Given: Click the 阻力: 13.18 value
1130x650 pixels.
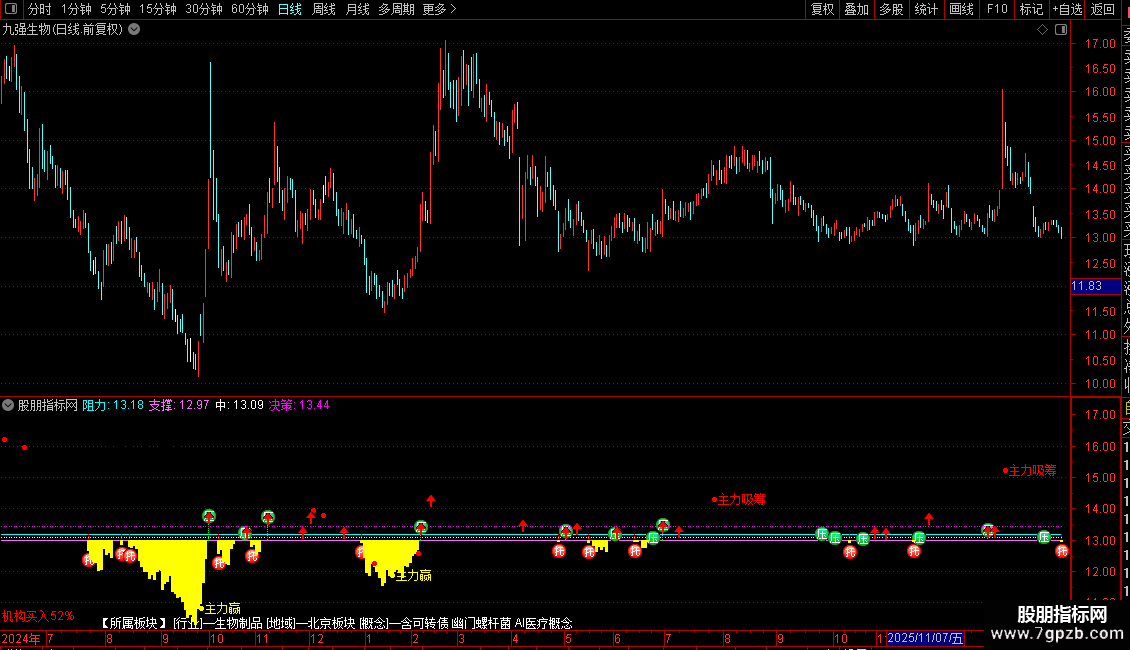Looking at the screenshot, I should tap(113, 405).
